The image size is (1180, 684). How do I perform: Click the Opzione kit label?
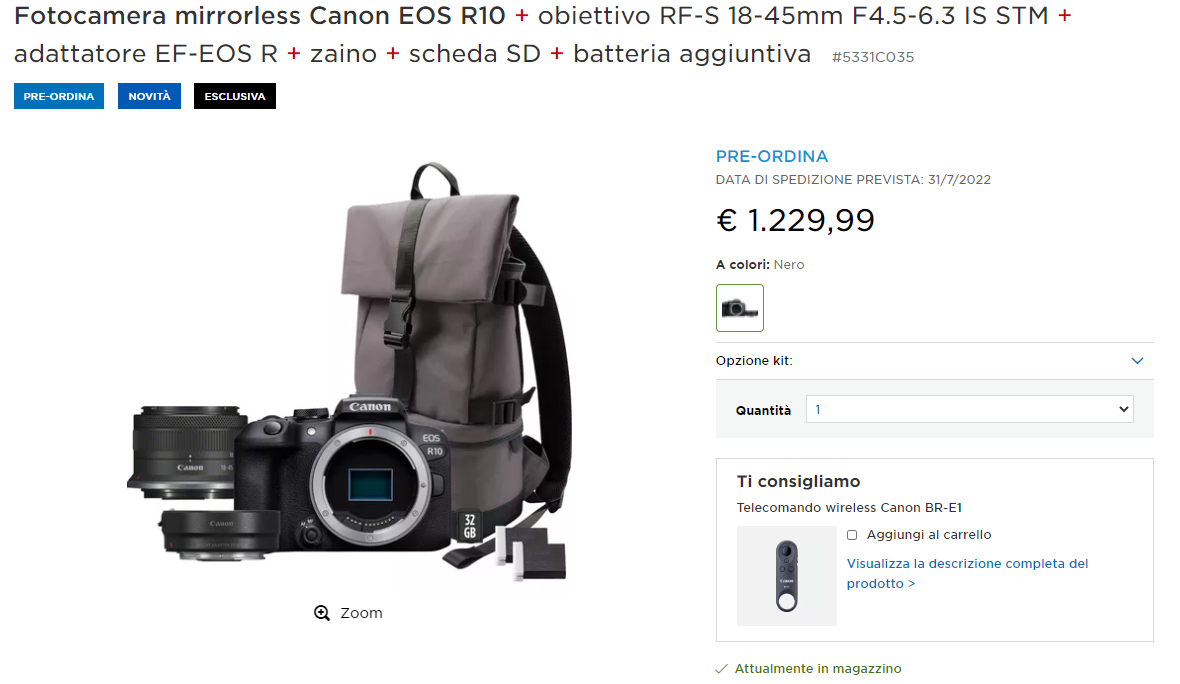click(x=754, y=361)
